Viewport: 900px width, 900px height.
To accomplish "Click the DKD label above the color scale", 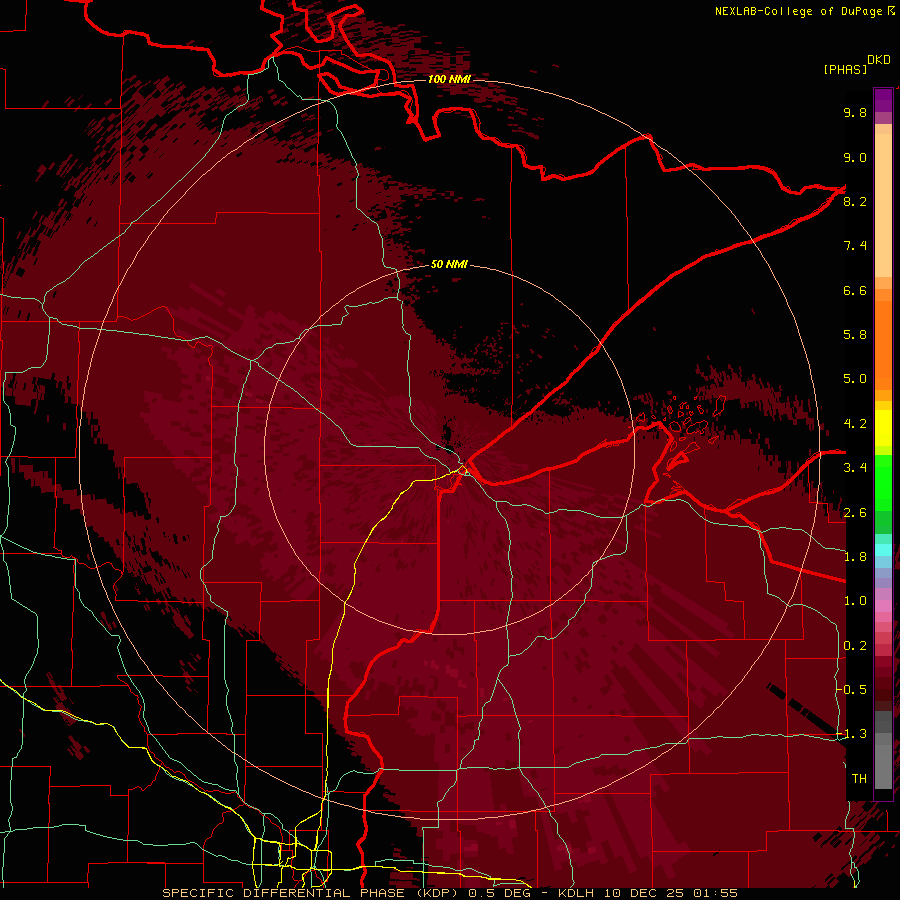I will pyautogui.click(x=879, y=60).
